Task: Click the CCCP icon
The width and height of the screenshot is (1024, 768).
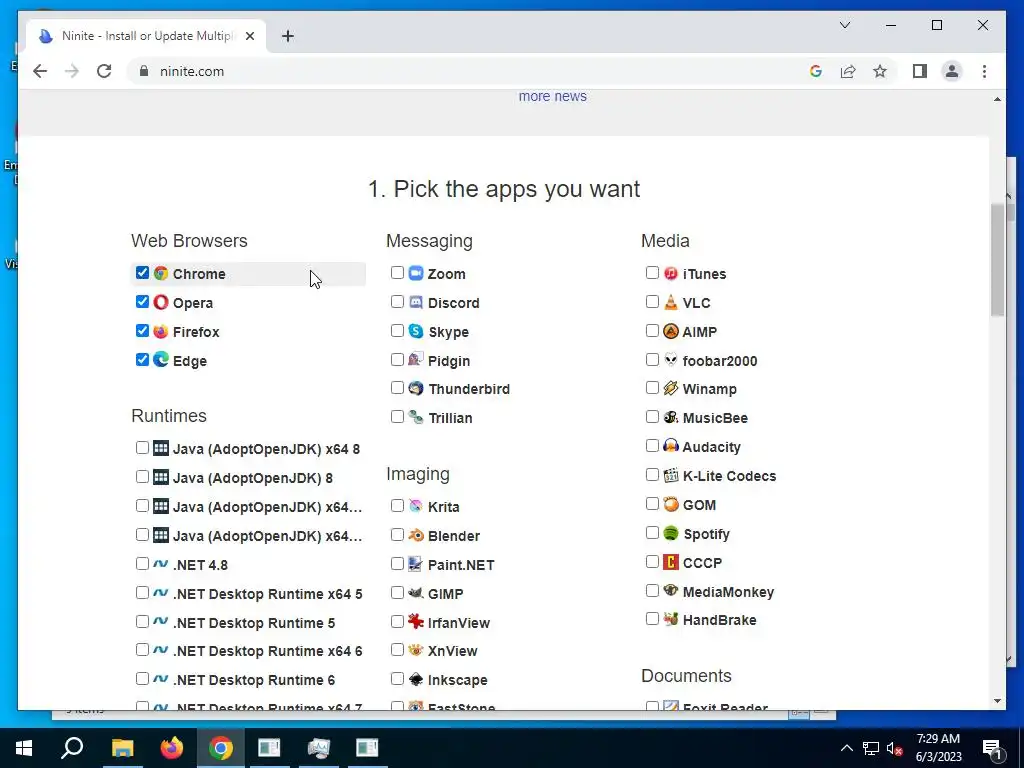Action: [671, 562]
